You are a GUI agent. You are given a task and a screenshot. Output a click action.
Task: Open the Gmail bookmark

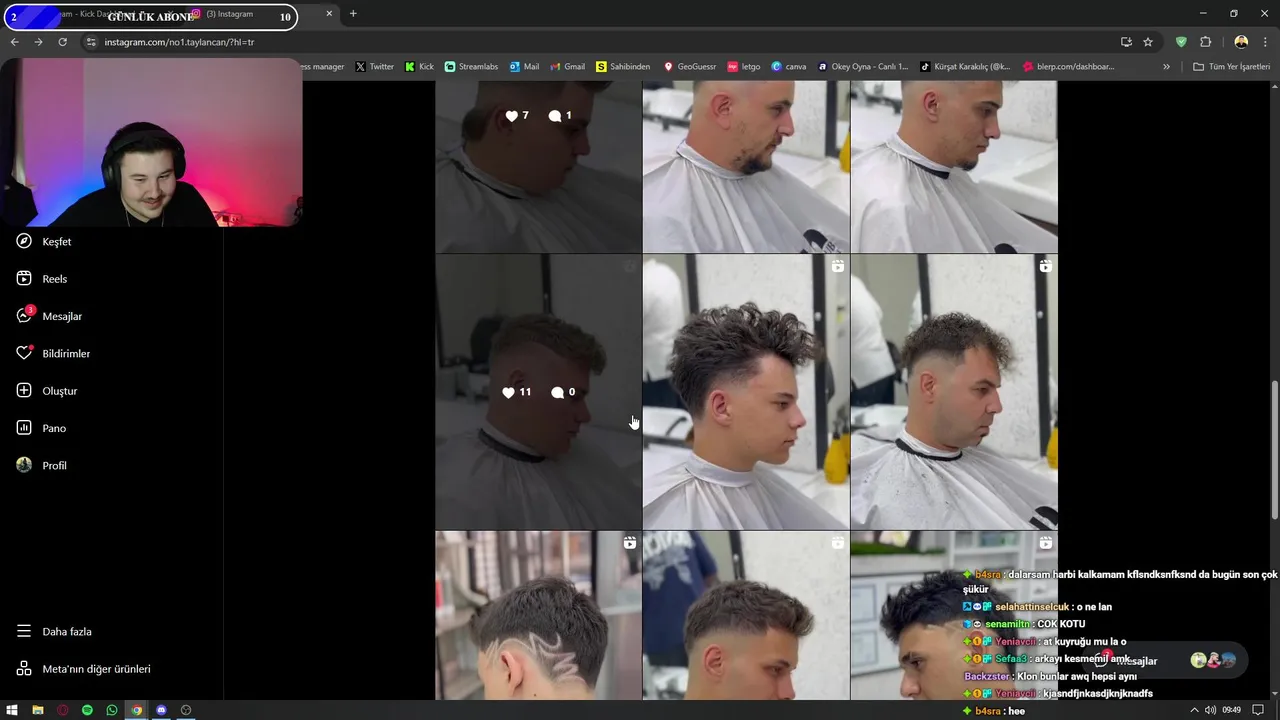pyautogui.click(x=568, y=67)
